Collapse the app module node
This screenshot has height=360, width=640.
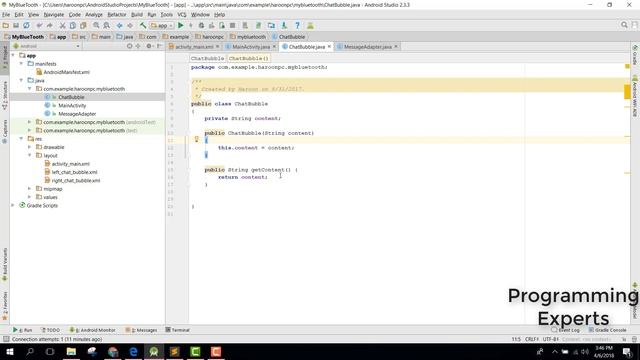(13, 55)
